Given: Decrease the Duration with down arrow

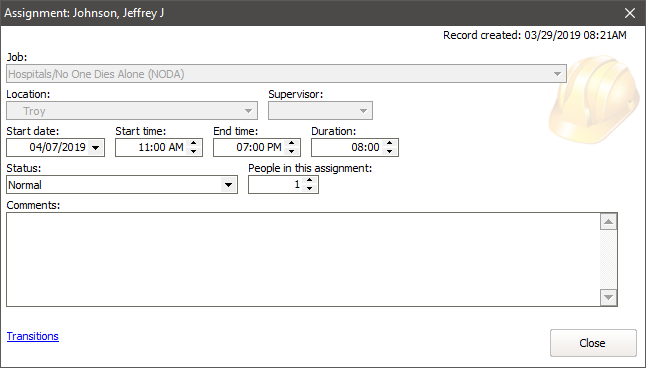Looking at the screenshot, I should click(390, 151).
